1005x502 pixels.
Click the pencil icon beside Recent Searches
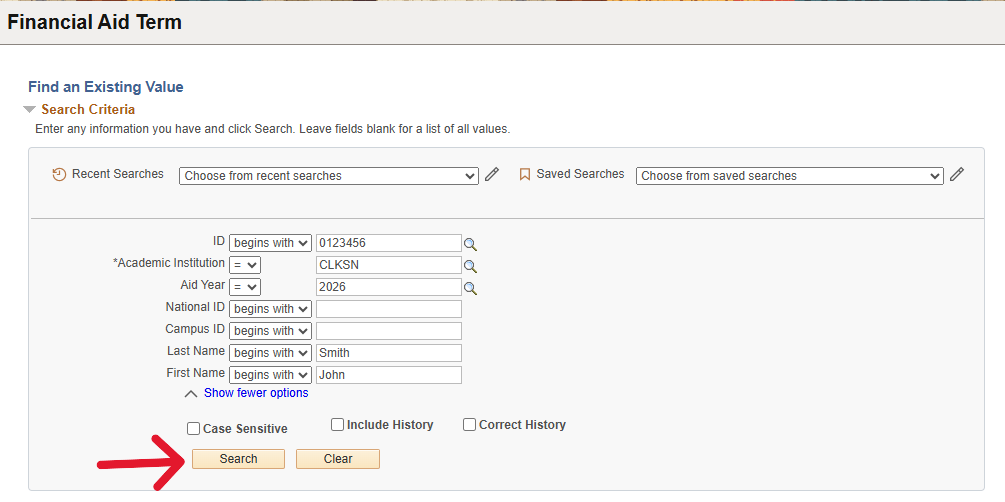(x=492, y=175)
